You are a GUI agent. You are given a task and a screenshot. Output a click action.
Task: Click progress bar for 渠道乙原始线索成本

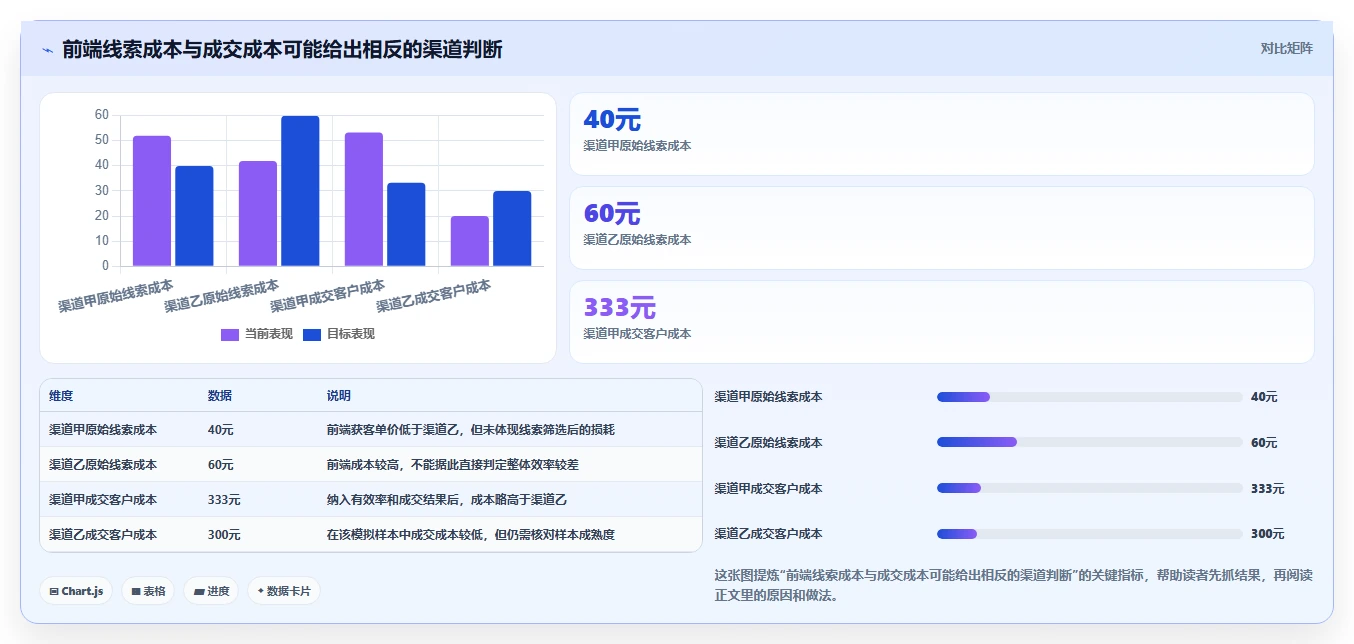click(1089, 442)
